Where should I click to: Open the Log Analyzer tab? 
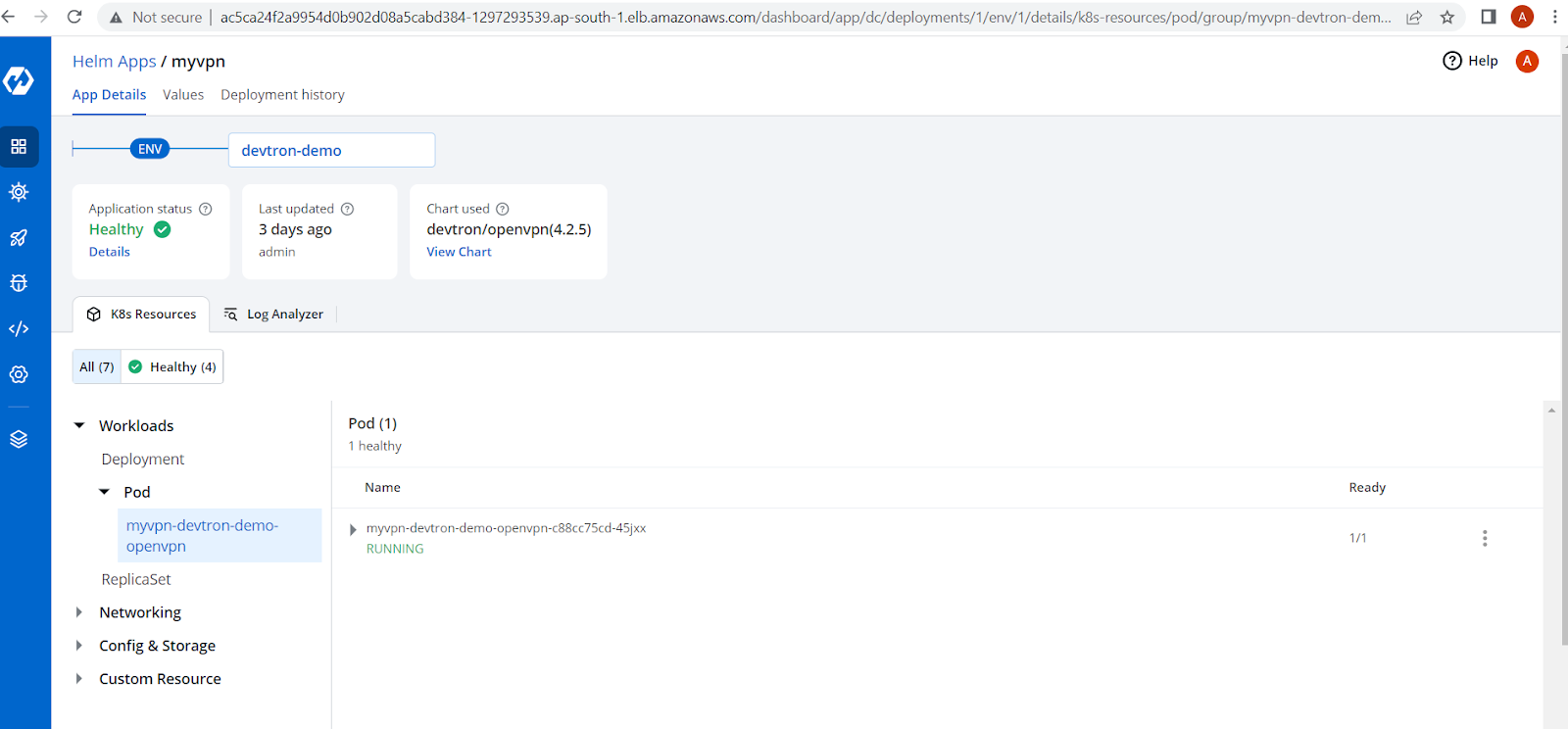(273, 315)
